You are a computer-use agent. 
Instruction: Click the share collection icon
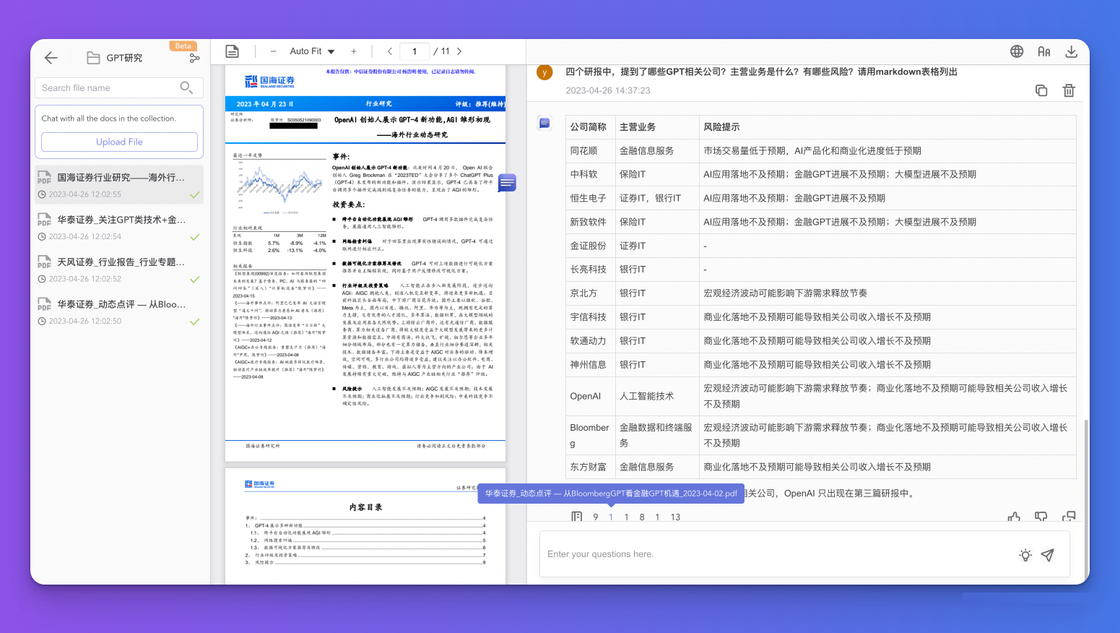(194, 58)
